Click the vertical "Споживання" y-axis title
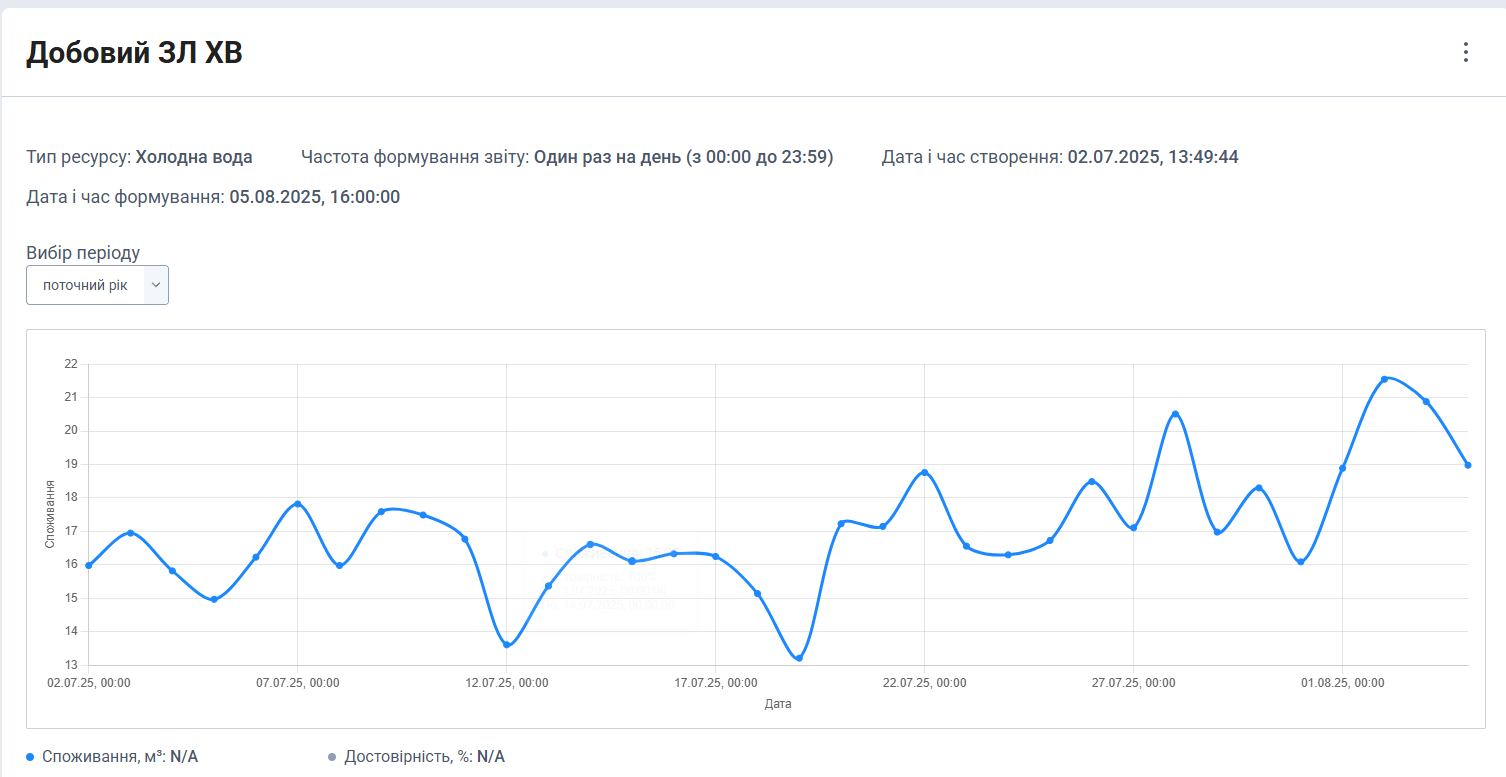Viewport: 1506px width, 777px height. coord(50,514)
